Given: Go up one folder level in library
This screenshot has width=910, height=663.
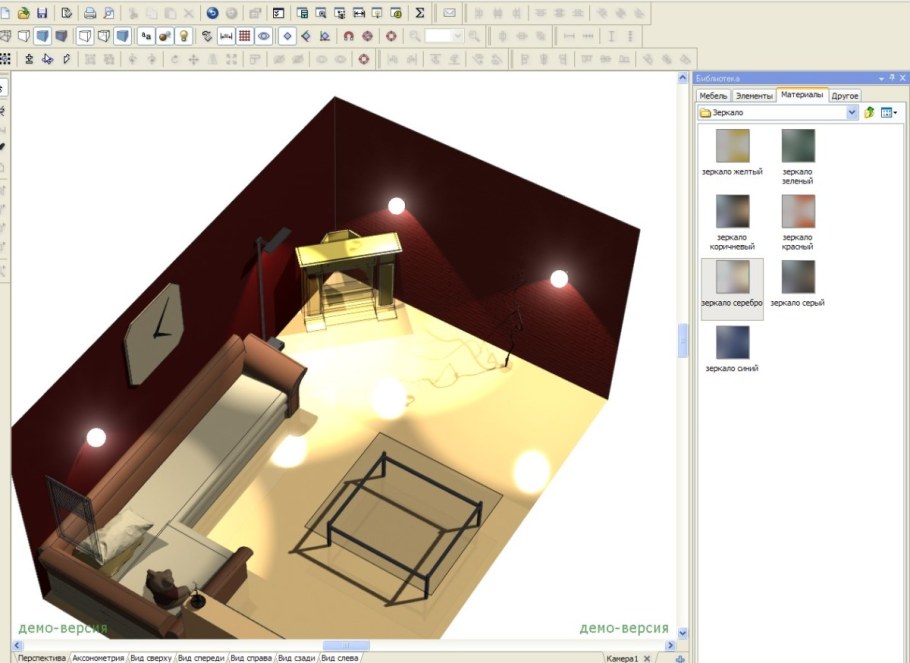Looking at the screenshot, I should 869,113.
